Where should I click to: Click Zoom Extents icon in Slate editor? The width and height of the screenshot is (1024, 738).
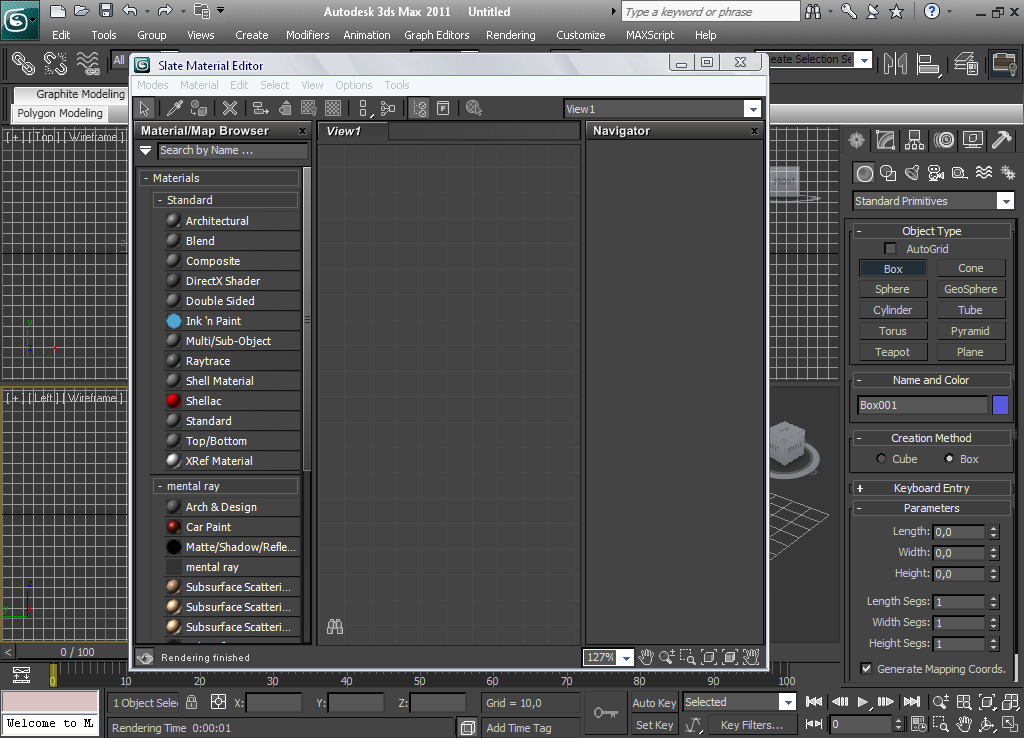[709, 657]
